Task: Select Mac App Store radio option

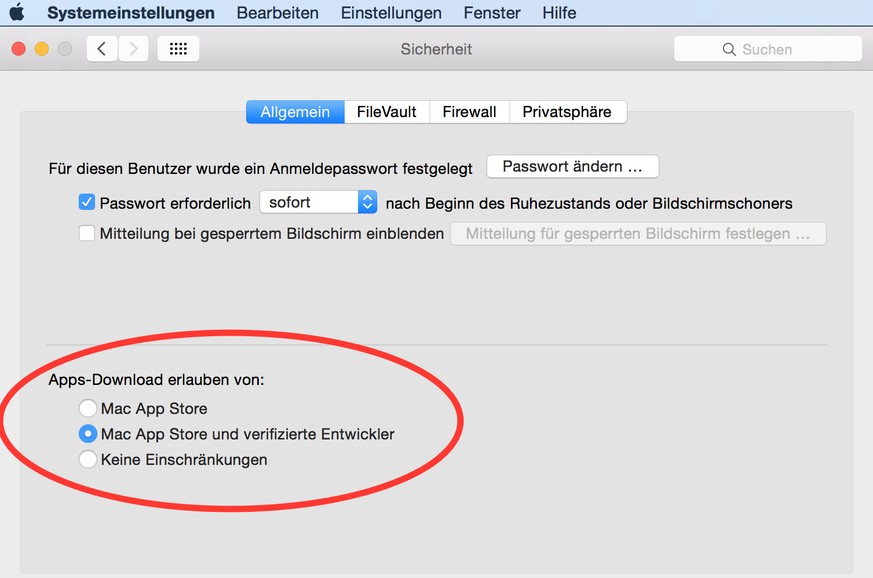Action: point(88,408)
